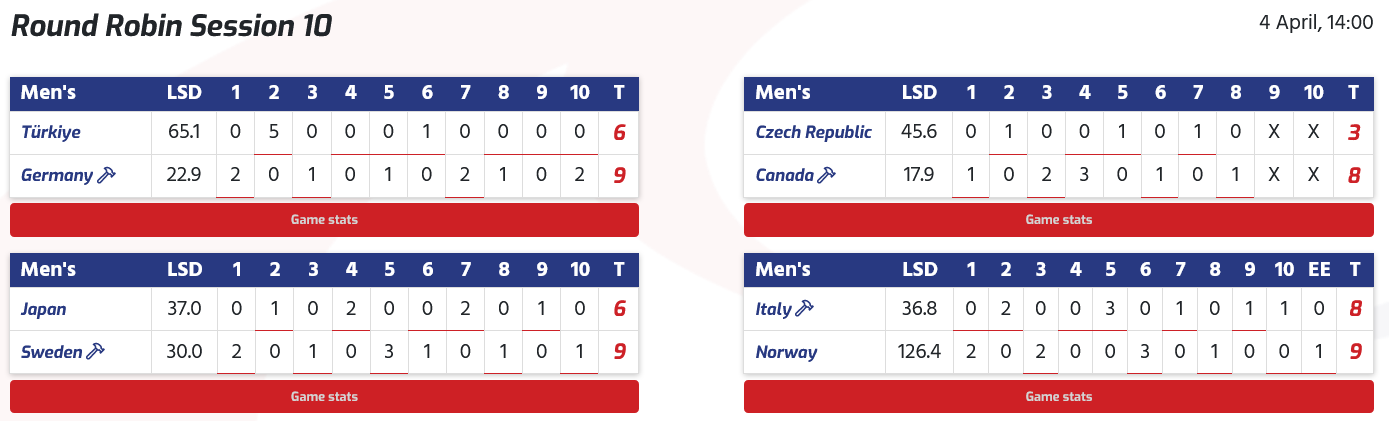The height and width of the screenshot is (421, 1389).
Task: Click the hammer icon next to Sweden
Action: [97, 351]
